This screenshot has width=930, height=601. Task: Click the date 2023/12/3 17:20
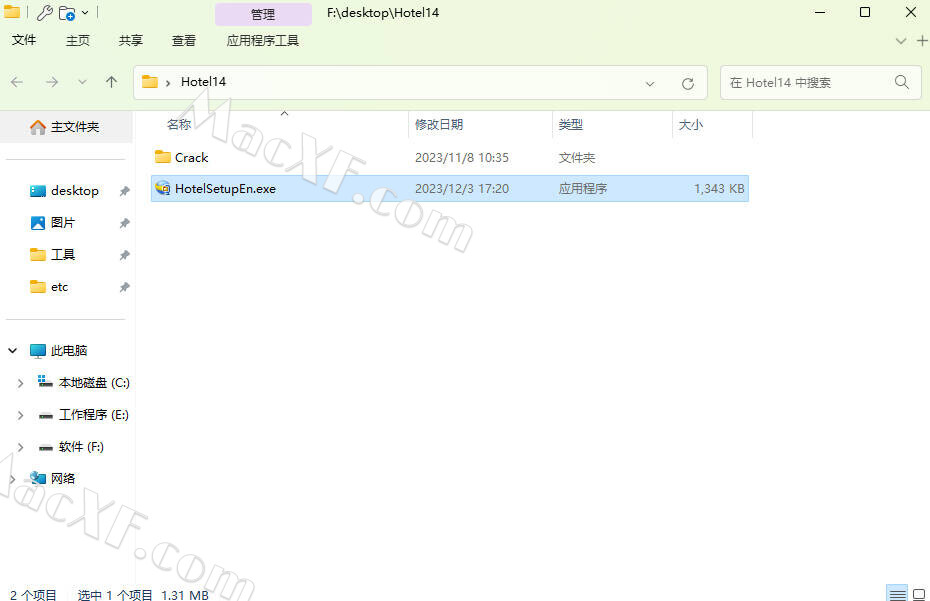pos(461,189)
